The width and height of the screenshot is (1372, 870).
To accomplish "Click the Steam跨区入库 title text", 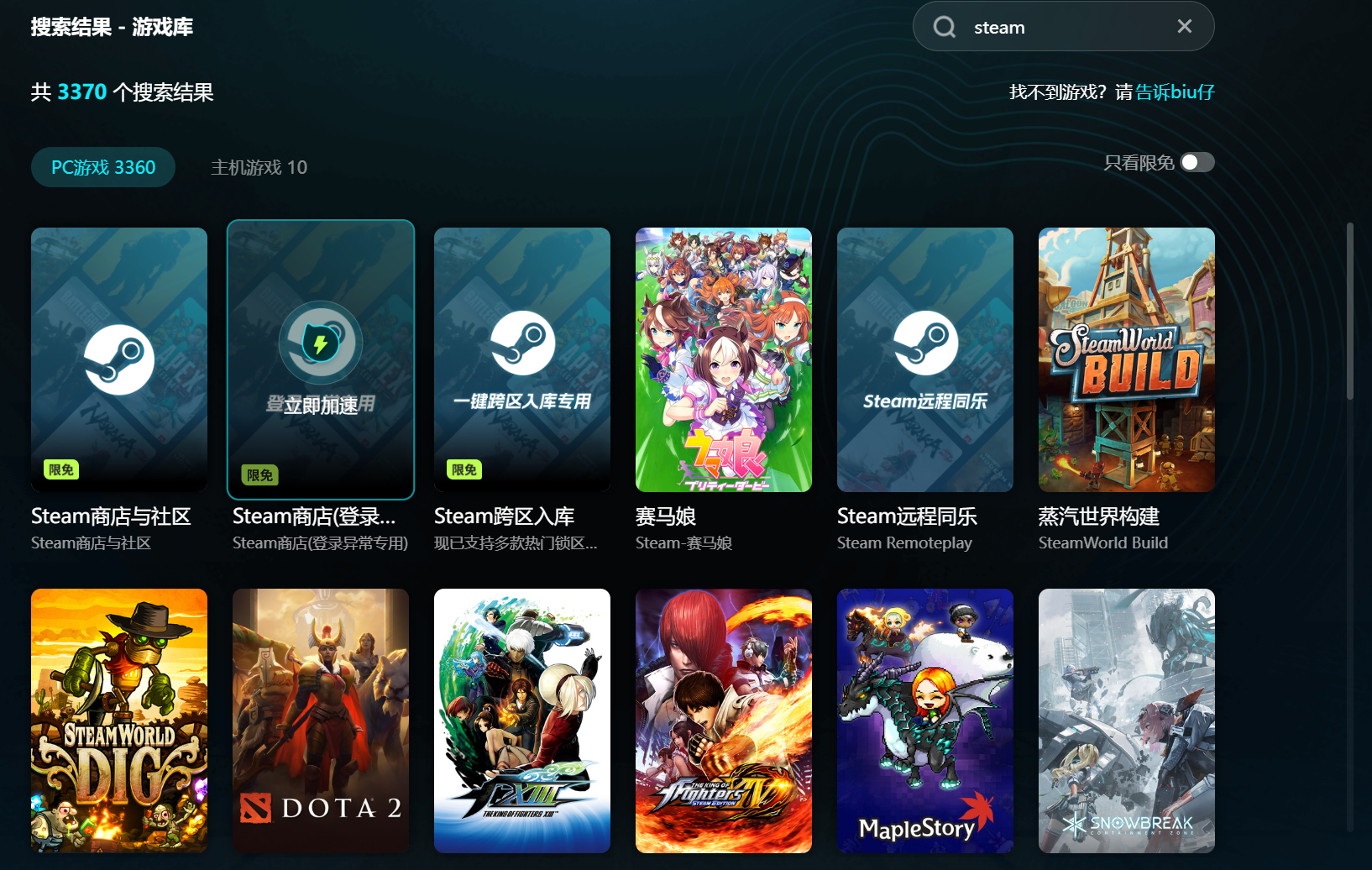I will tap(505, 516).
